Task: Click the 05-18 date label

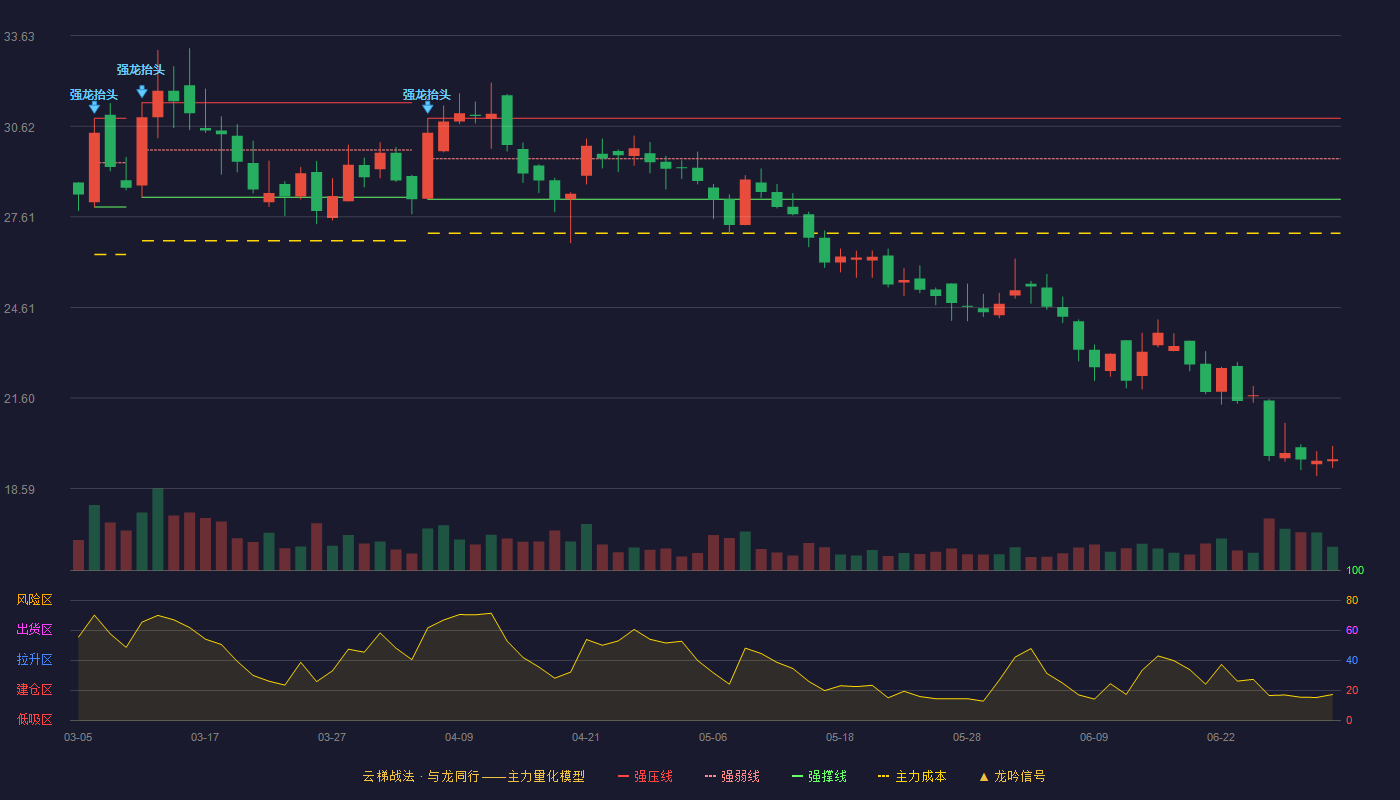Action: click(x=840, y=737)
